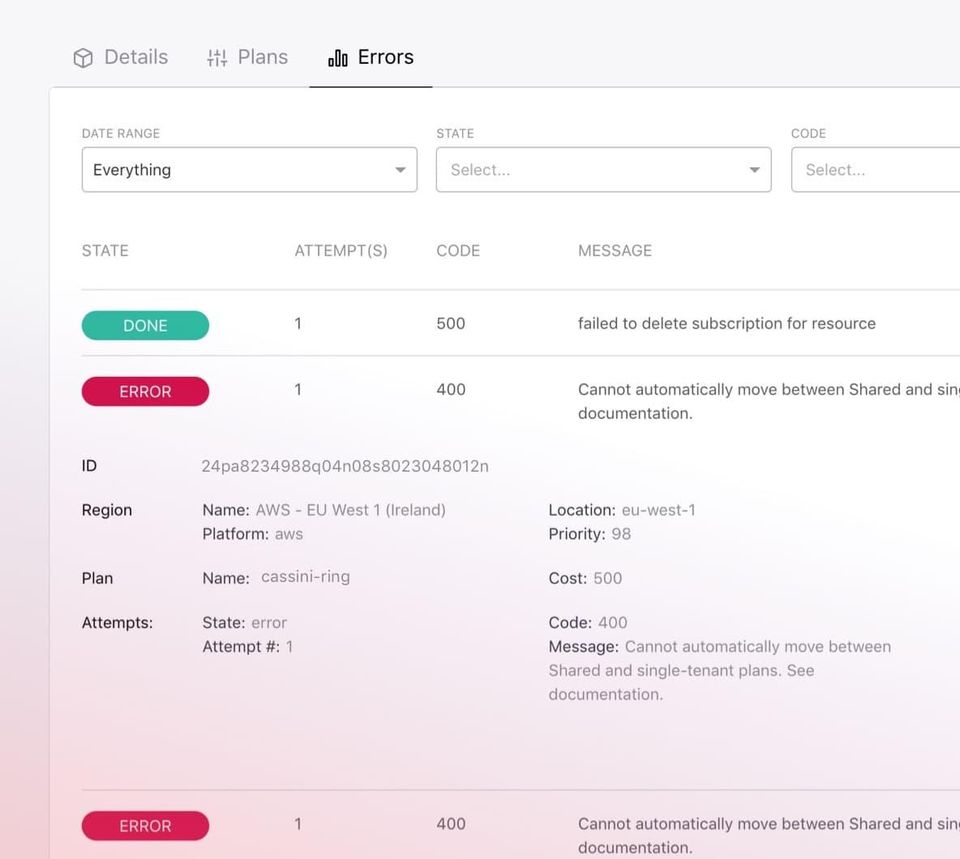Open the Plans tab
Image resolution: width=960 pixels, height=859 pixels.
247,57
